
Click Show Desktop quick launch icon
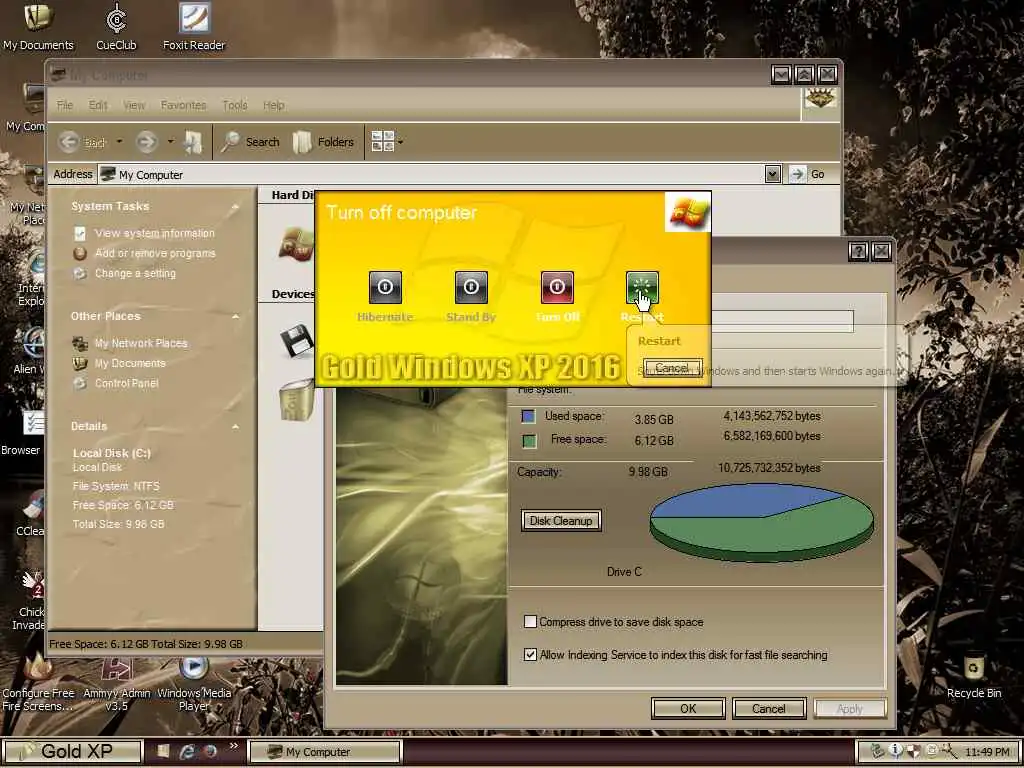[x=163, y=752]
